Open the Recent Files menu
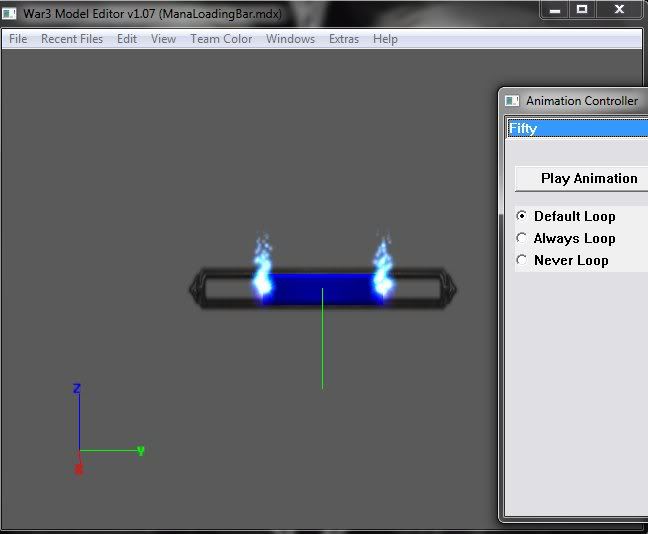 click(x=72, y=39)
